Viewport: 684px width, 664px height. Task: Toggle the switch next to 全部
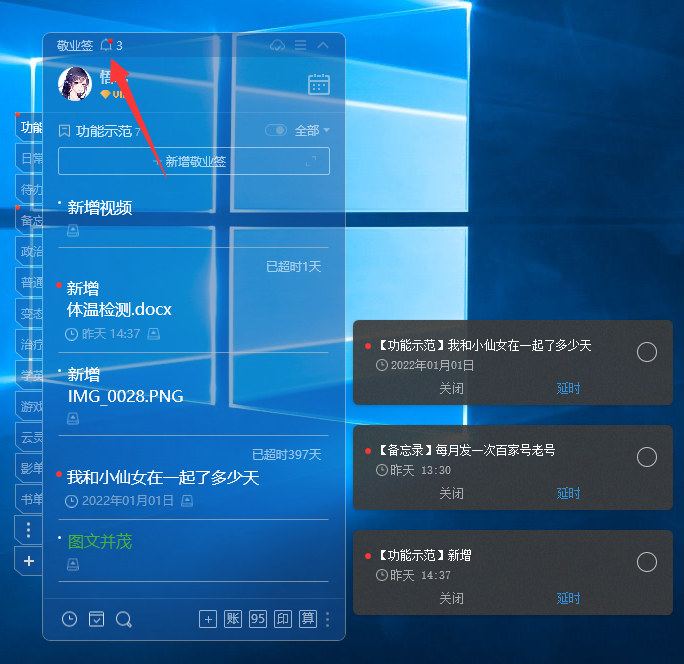point(276,131)
